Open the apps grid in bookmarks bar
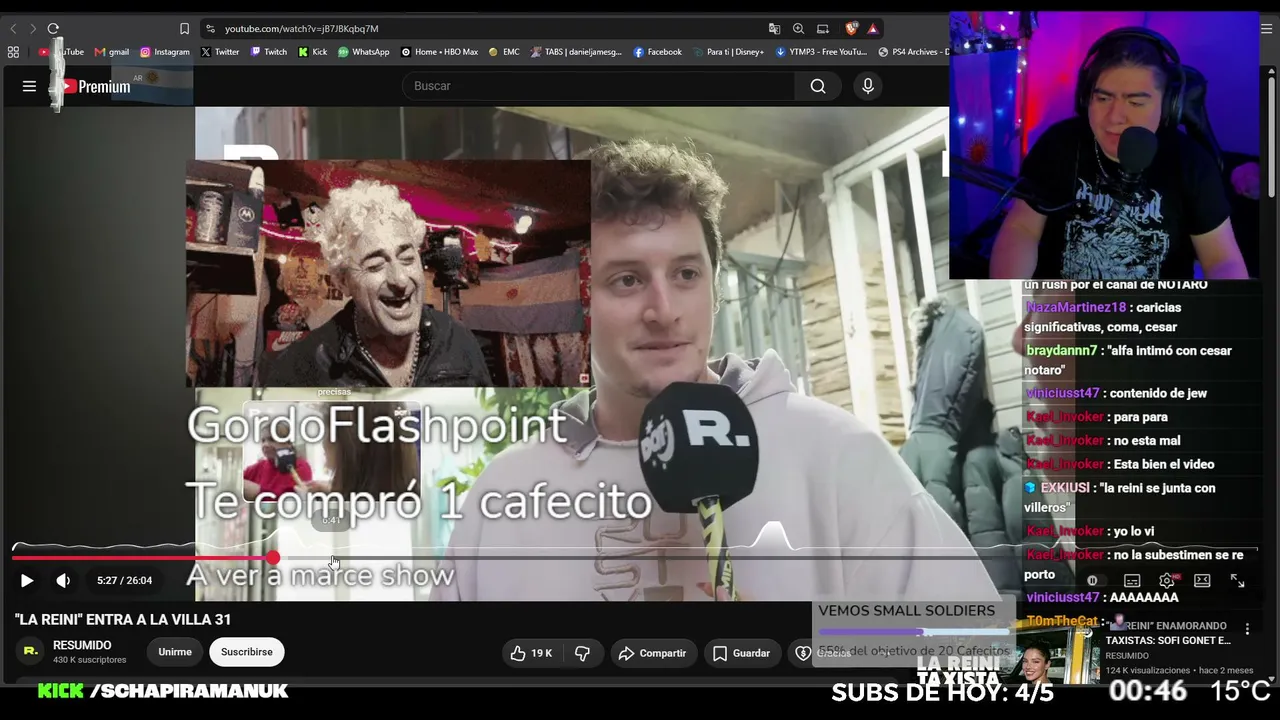This screenshot has width=1280, height=720. [13, 52]
